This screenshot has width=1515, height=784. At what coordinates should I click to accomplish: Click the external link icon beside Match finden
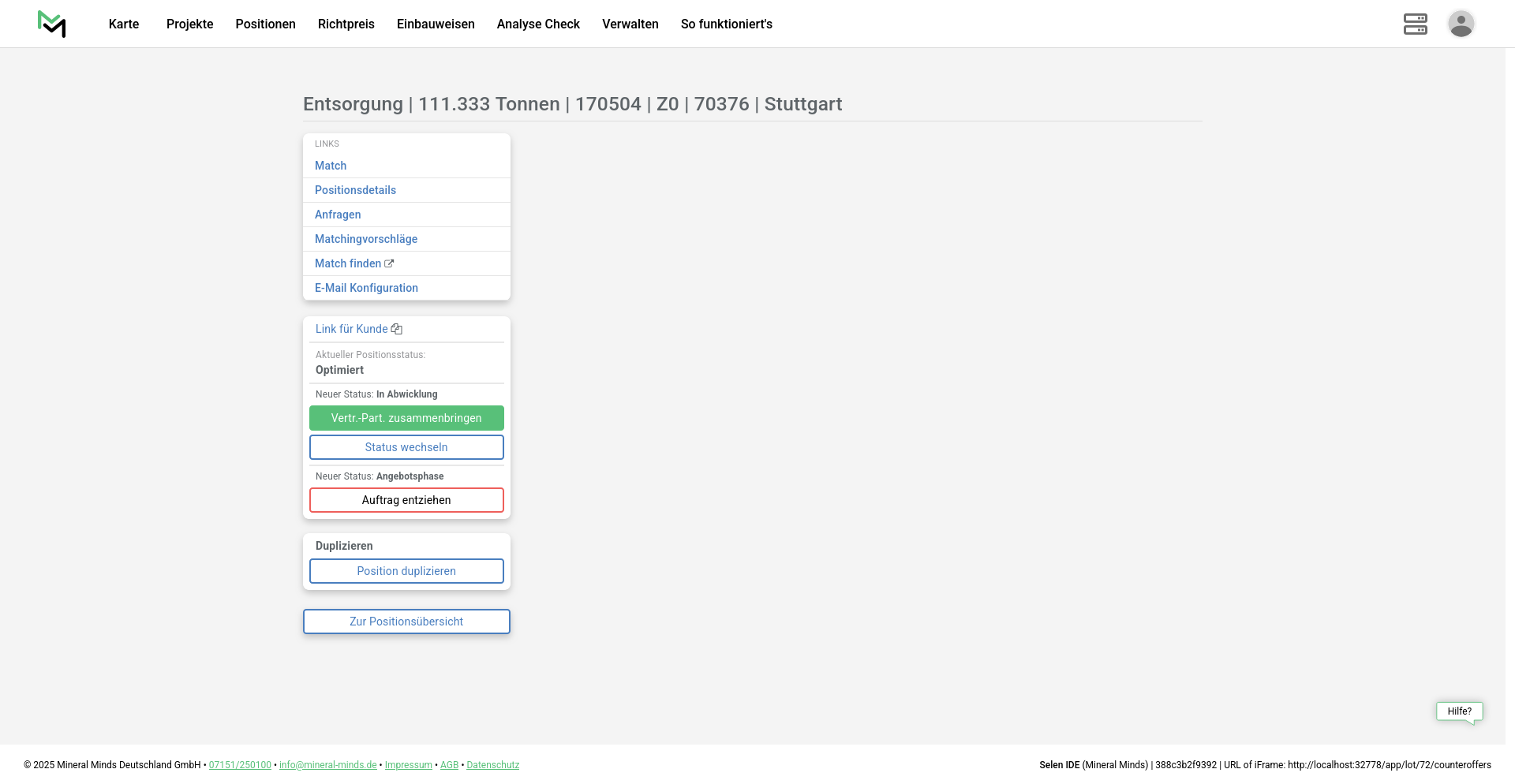click(389, 263)
